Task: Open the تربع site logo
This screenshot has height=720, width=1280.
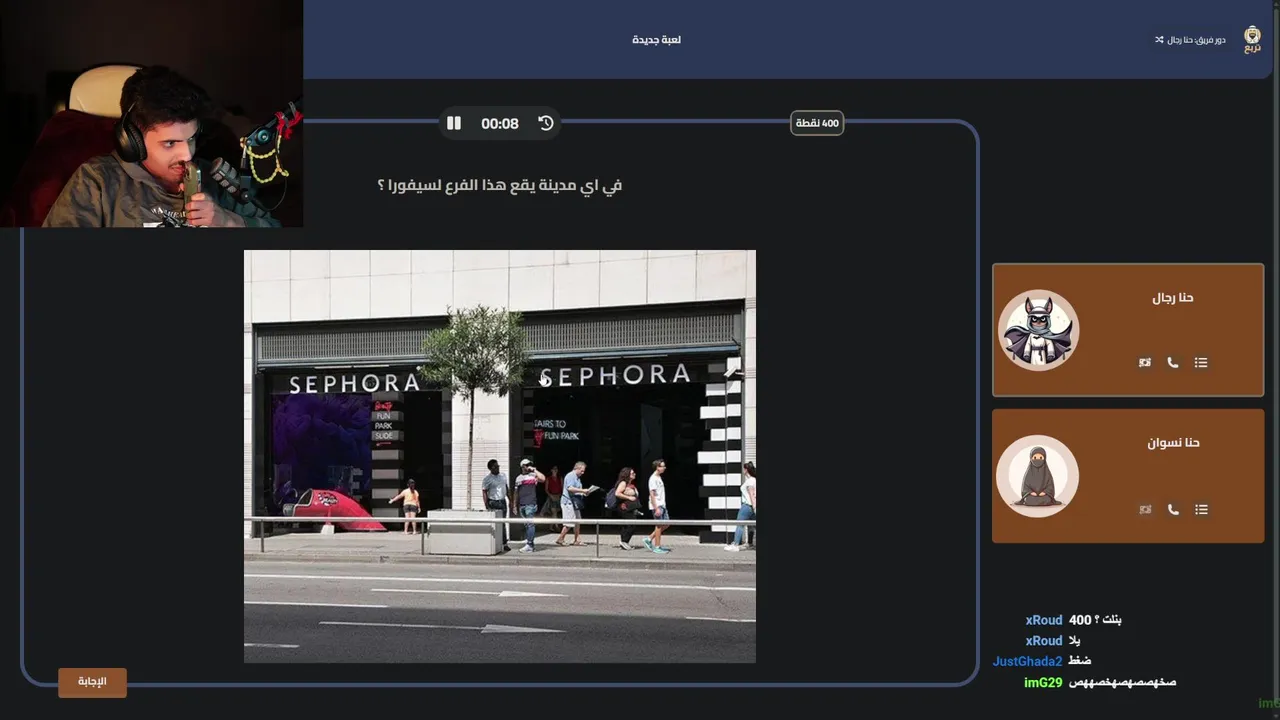Action: (1252, 40)
